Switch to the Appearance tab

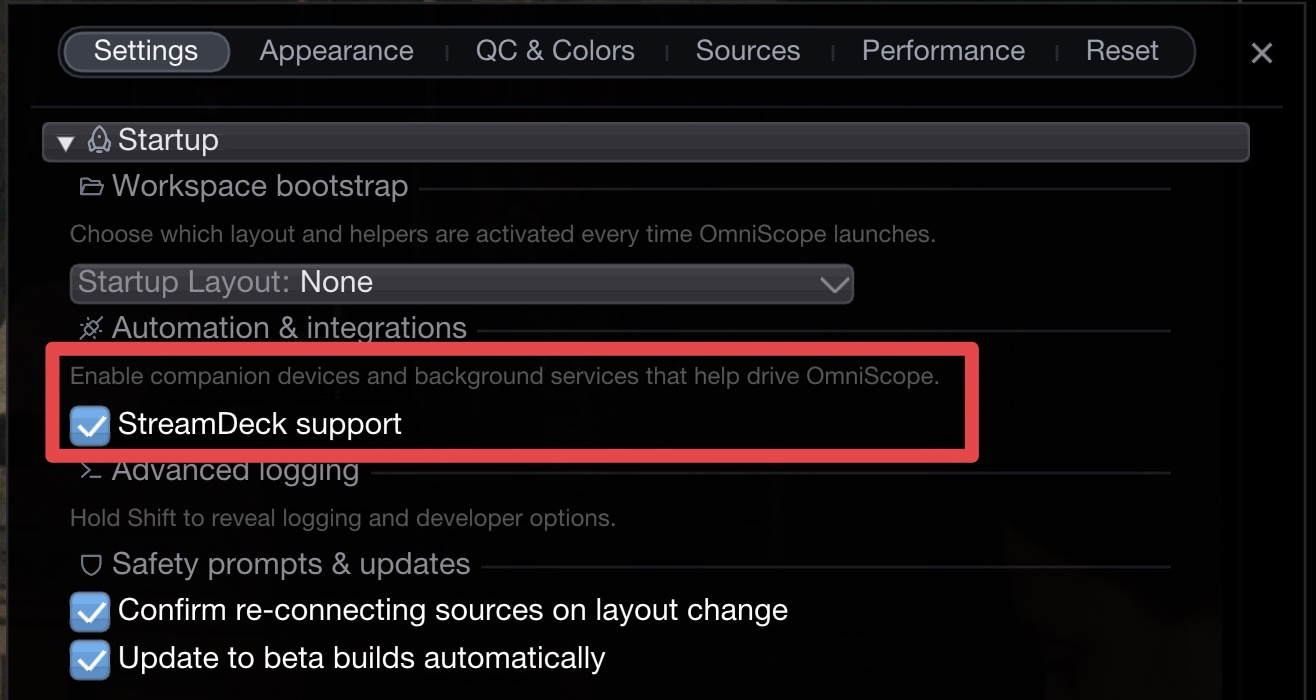[336, 51]
